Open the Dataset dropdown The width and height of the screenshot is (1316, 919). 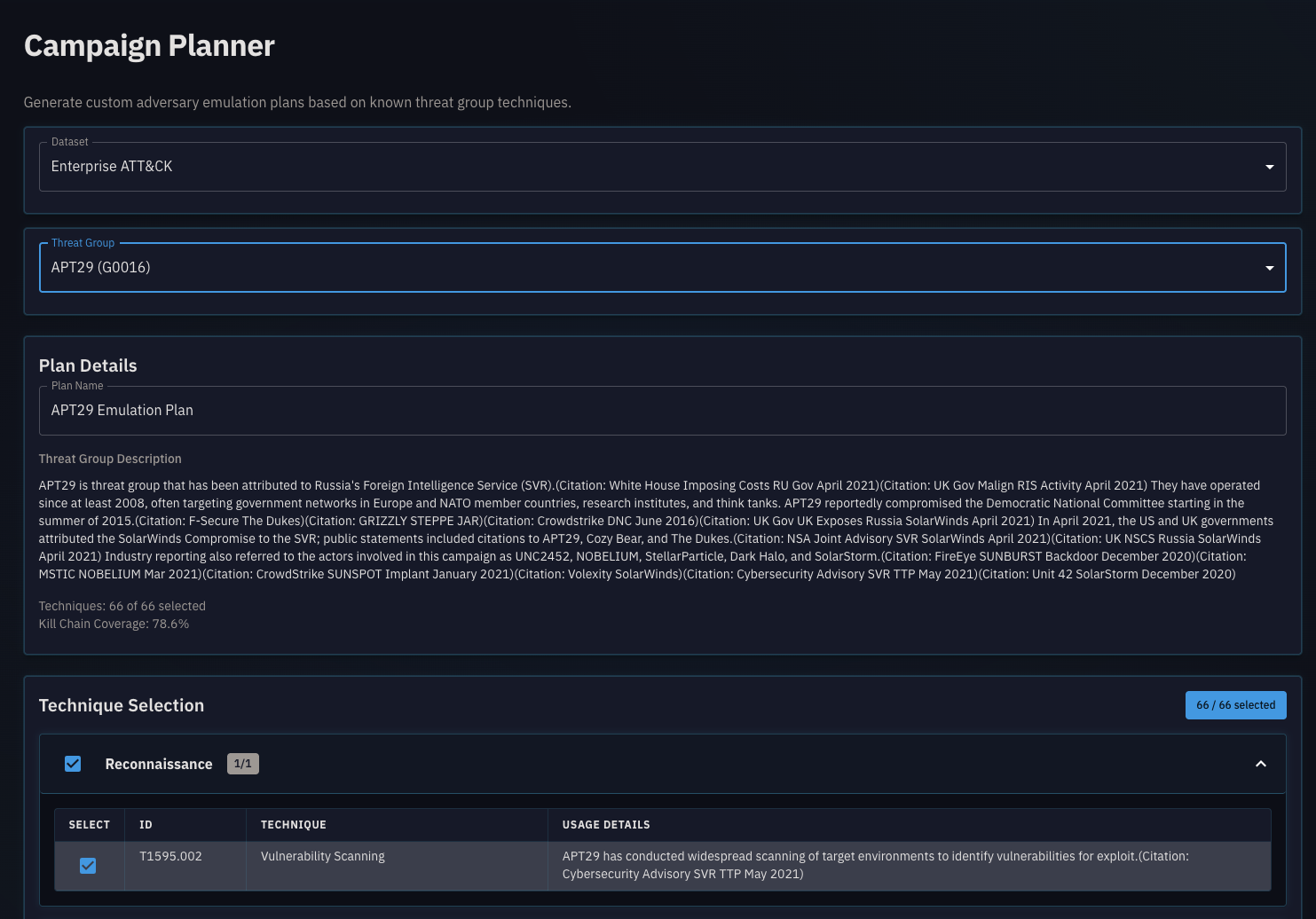[x=662, y=167]
